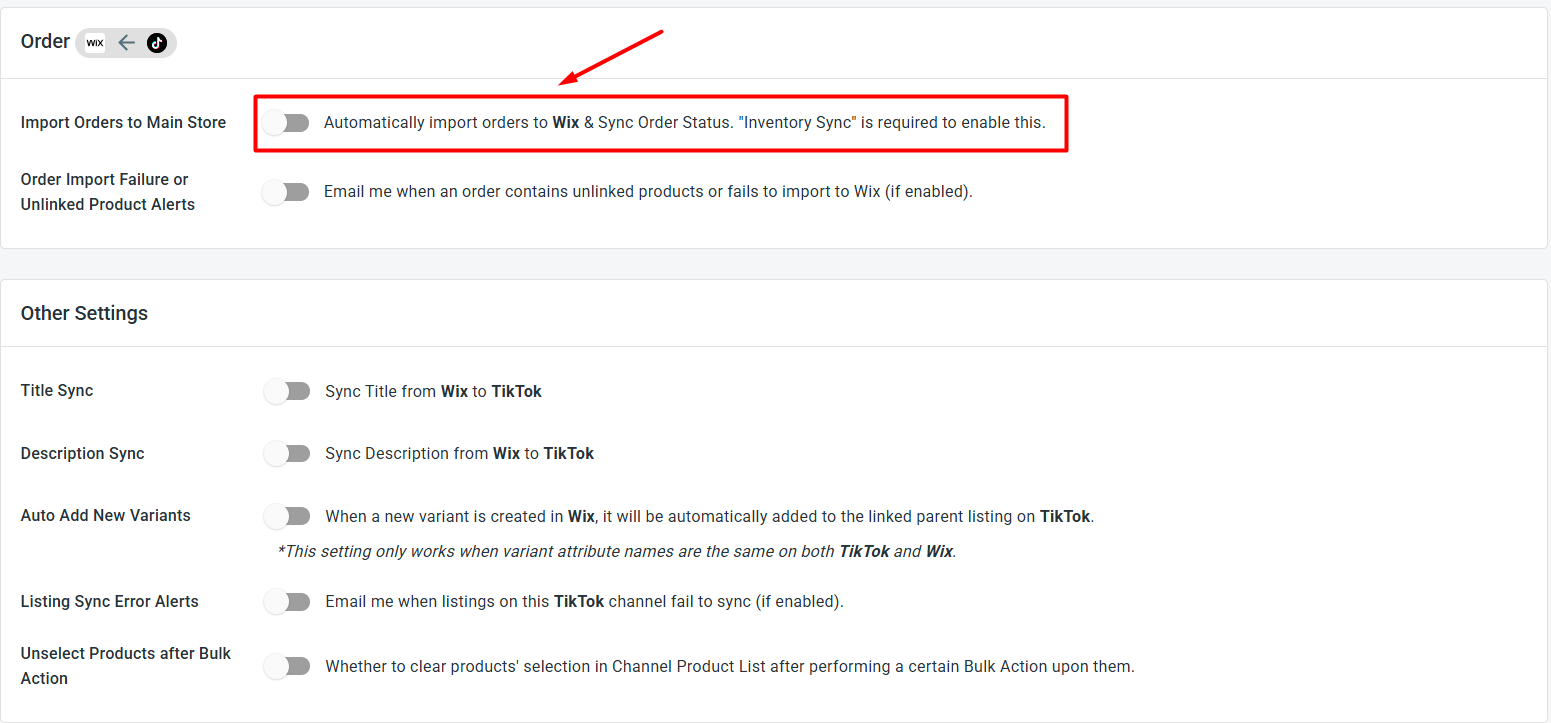Enable the Description Sync switch

click(287, 454)
